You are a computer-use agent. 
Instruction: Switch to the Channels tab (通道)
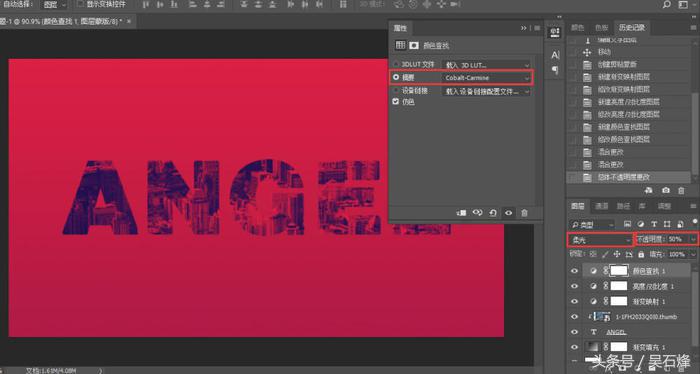point(601,206)
